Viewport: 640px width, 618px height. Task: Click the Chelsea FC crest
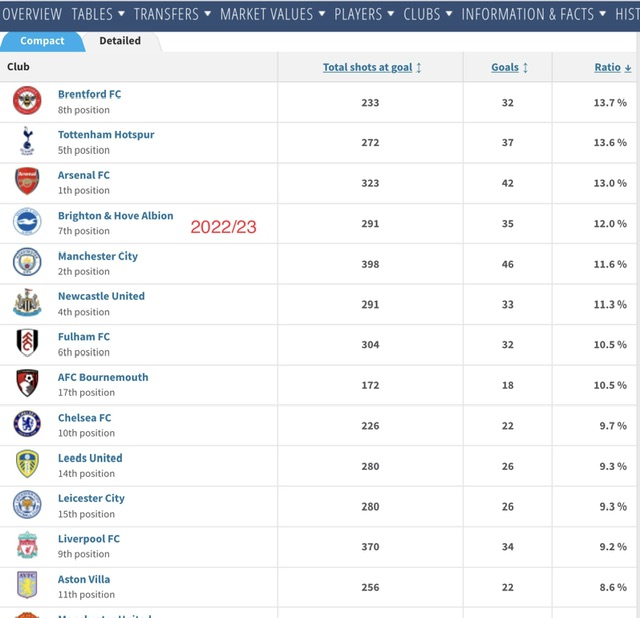coord(27,424)
